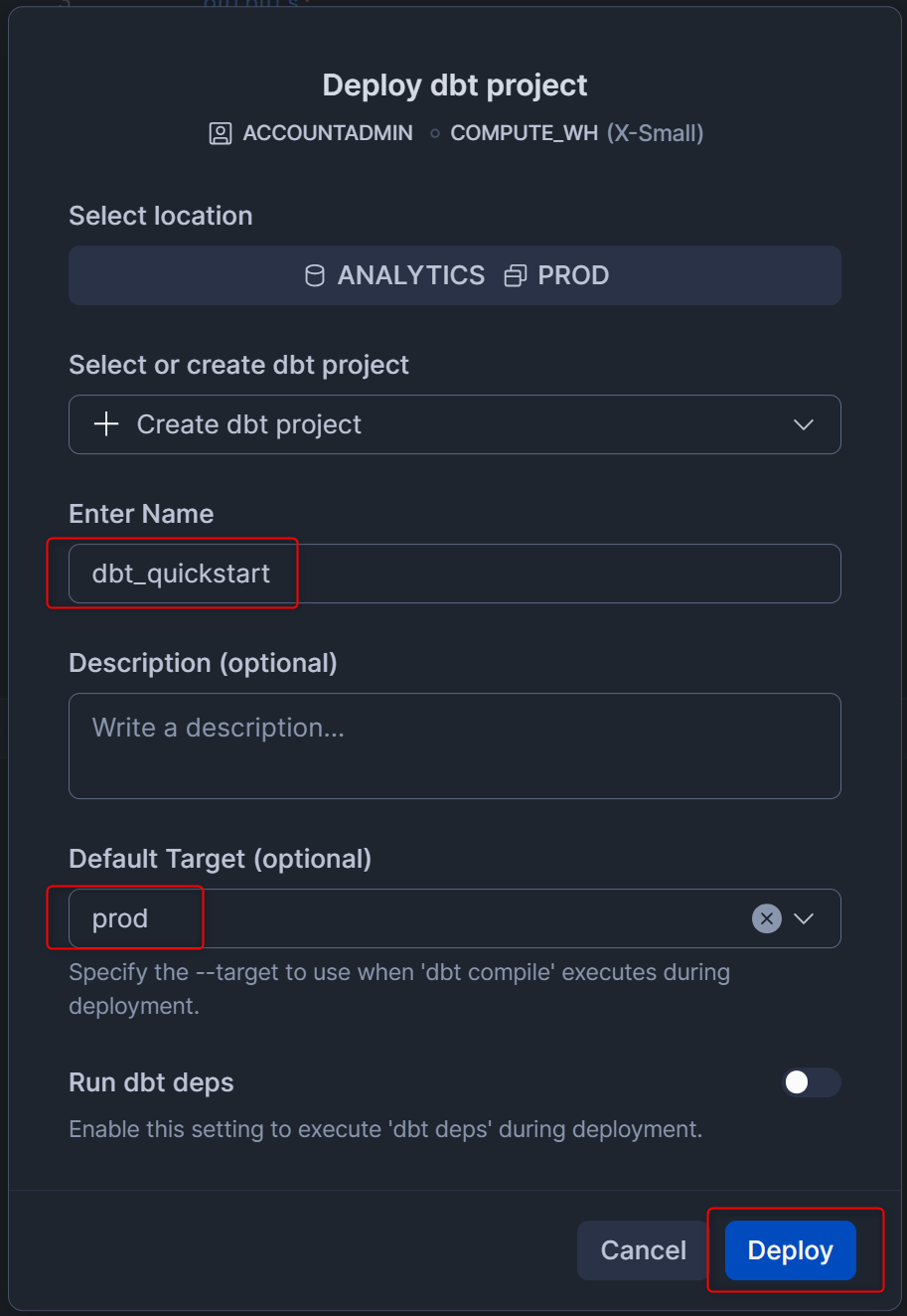
Task: Click the X-Small warehouse size label
Action: (x=656, y=133)
